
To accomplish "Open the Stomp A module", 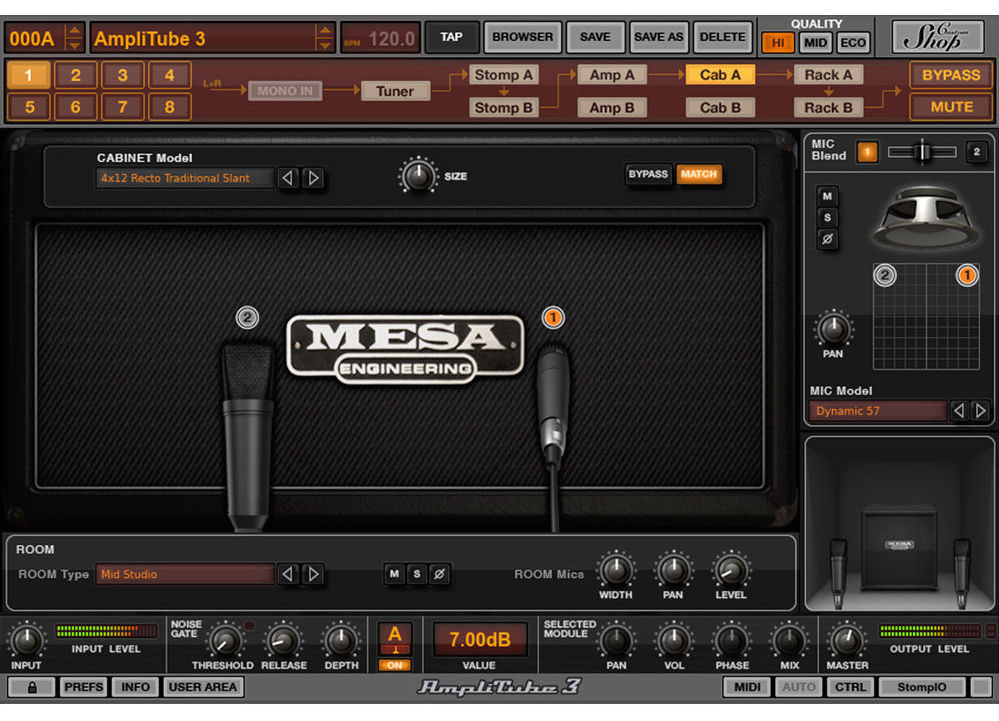I will (x=503, y=75).
